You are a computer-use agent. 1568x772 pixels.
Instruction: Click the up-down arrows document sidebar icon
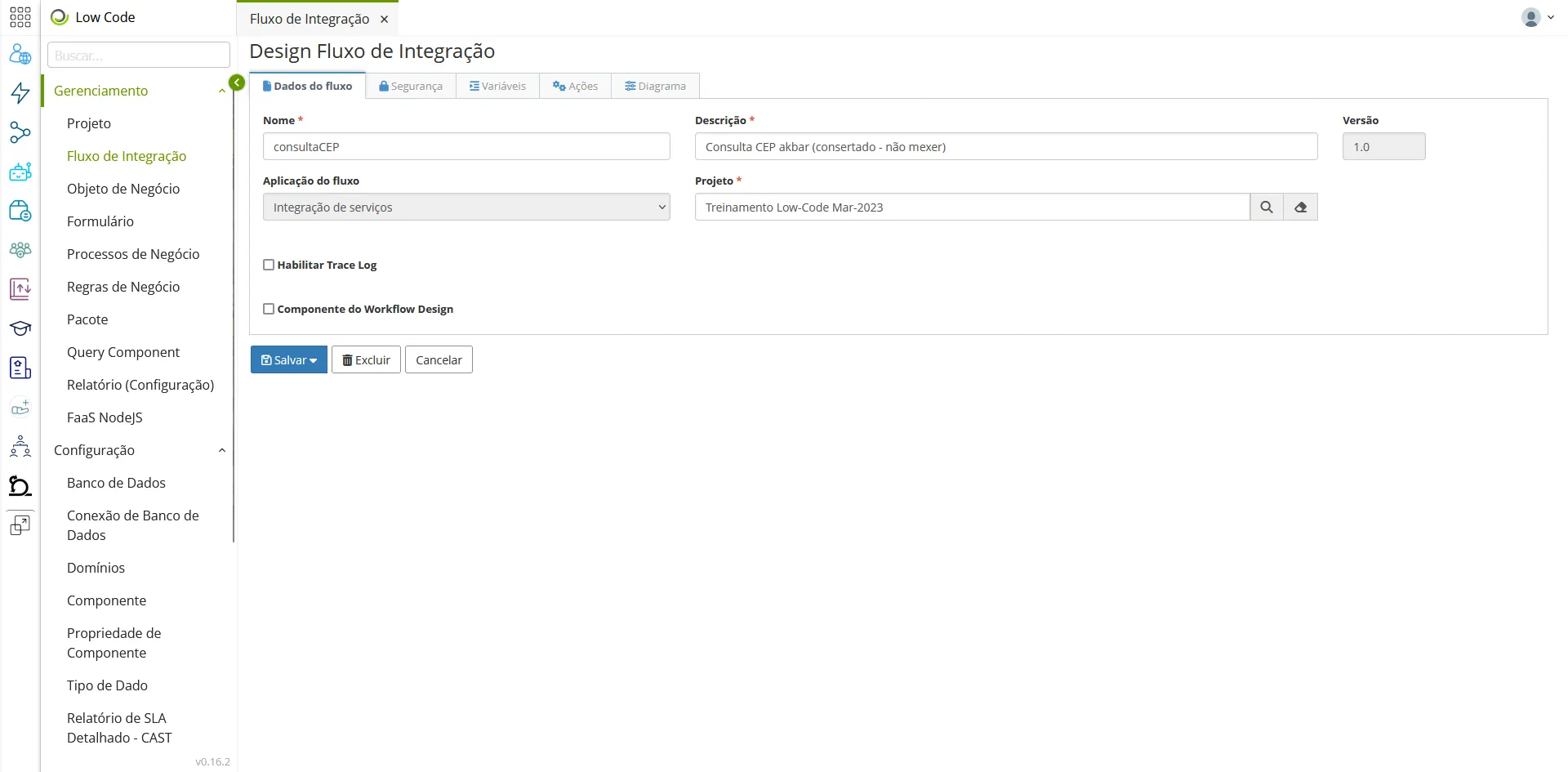pos(20,288)
